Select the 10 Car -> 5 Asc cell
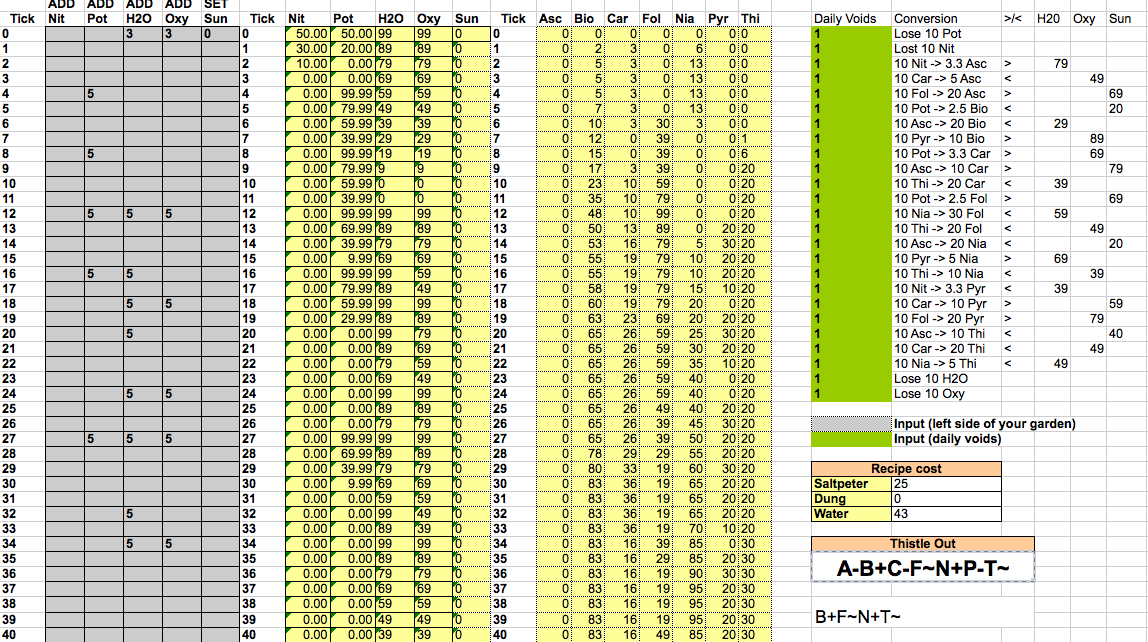The height and width of the screenshot is (642, 1148). [946, 78]
